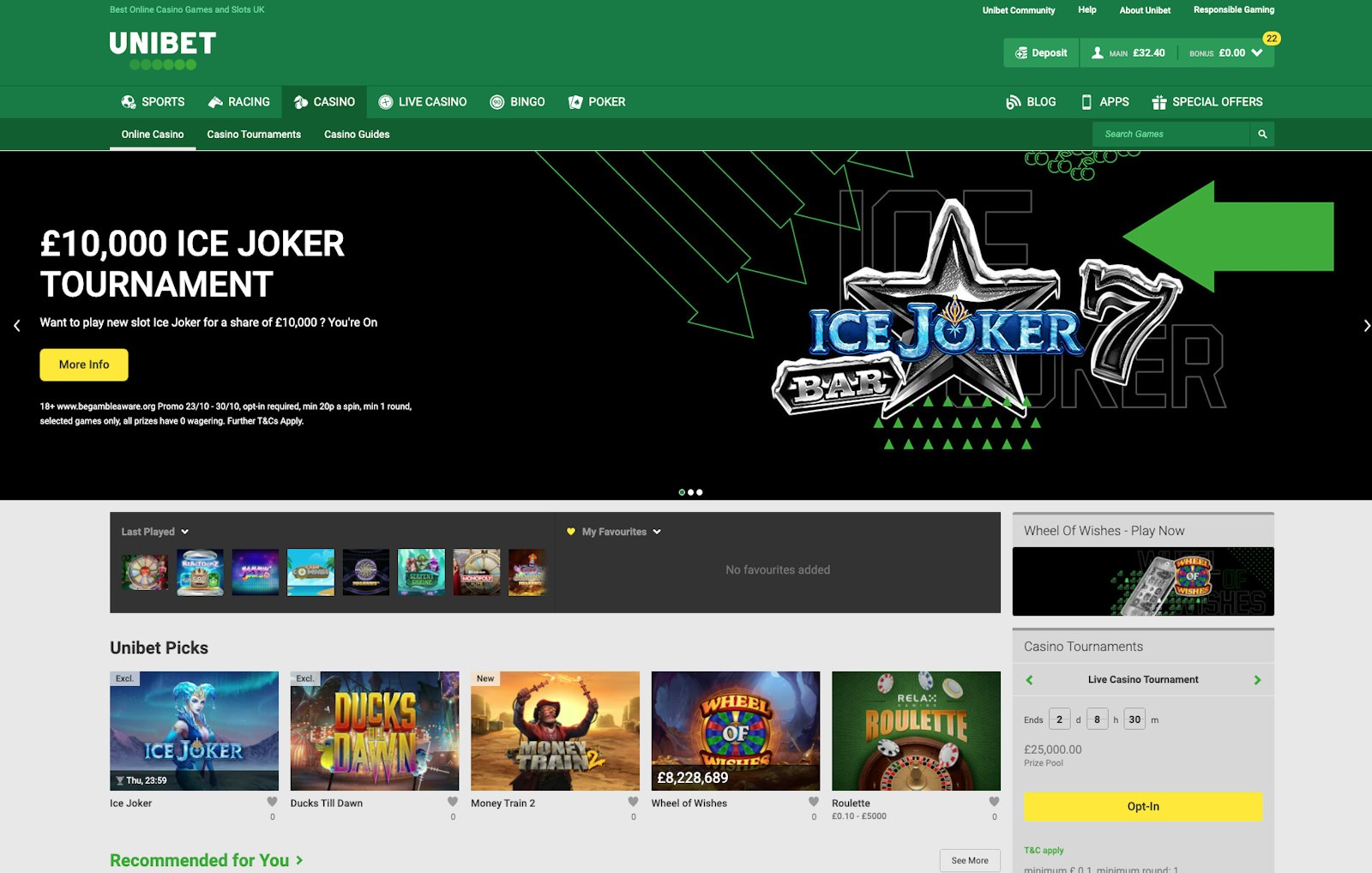Click the Blog RSS icon
Viewport: 1372px width, 873px height.
1012,101
